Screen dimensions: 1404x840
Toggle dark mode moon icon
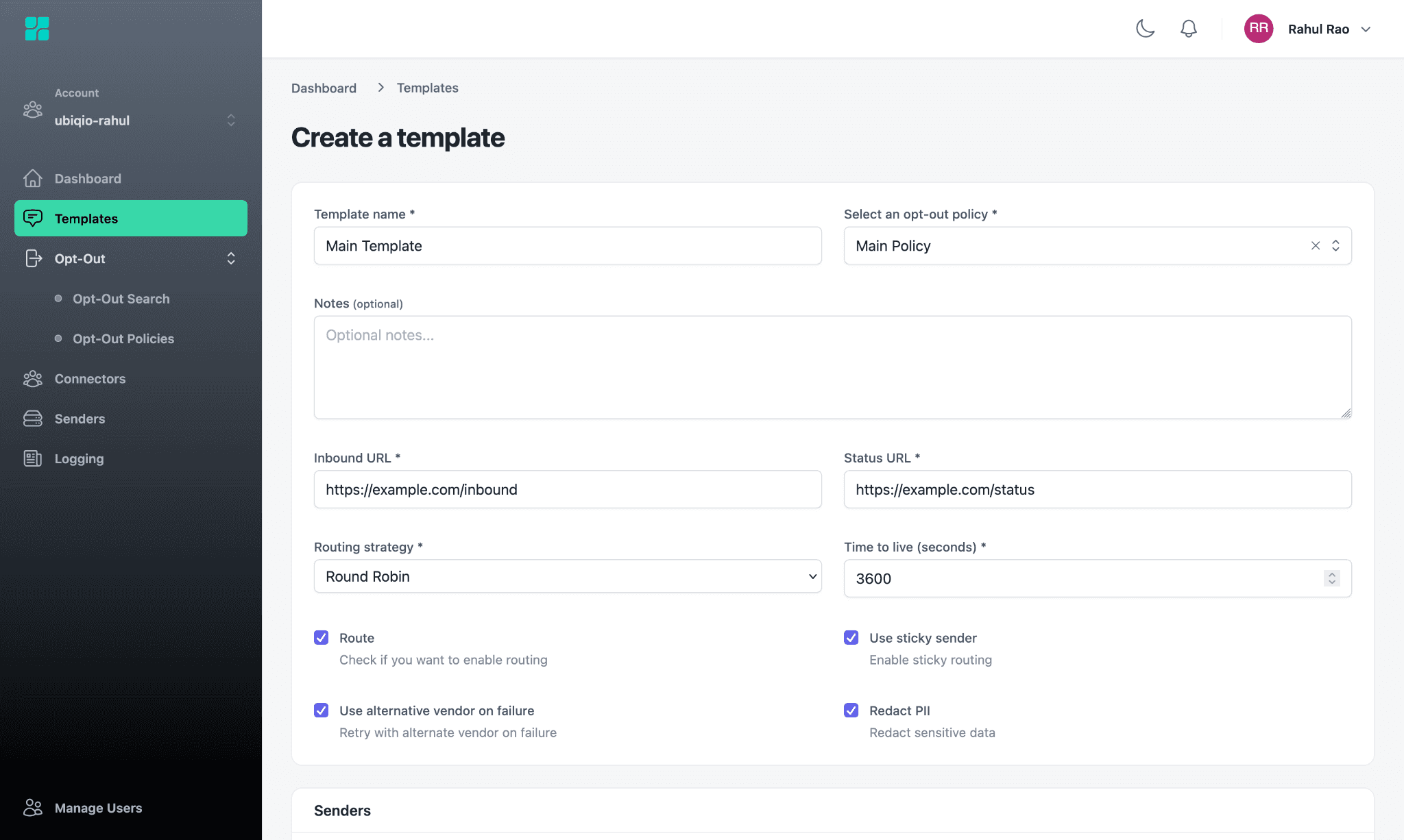tap(1145, 29)
